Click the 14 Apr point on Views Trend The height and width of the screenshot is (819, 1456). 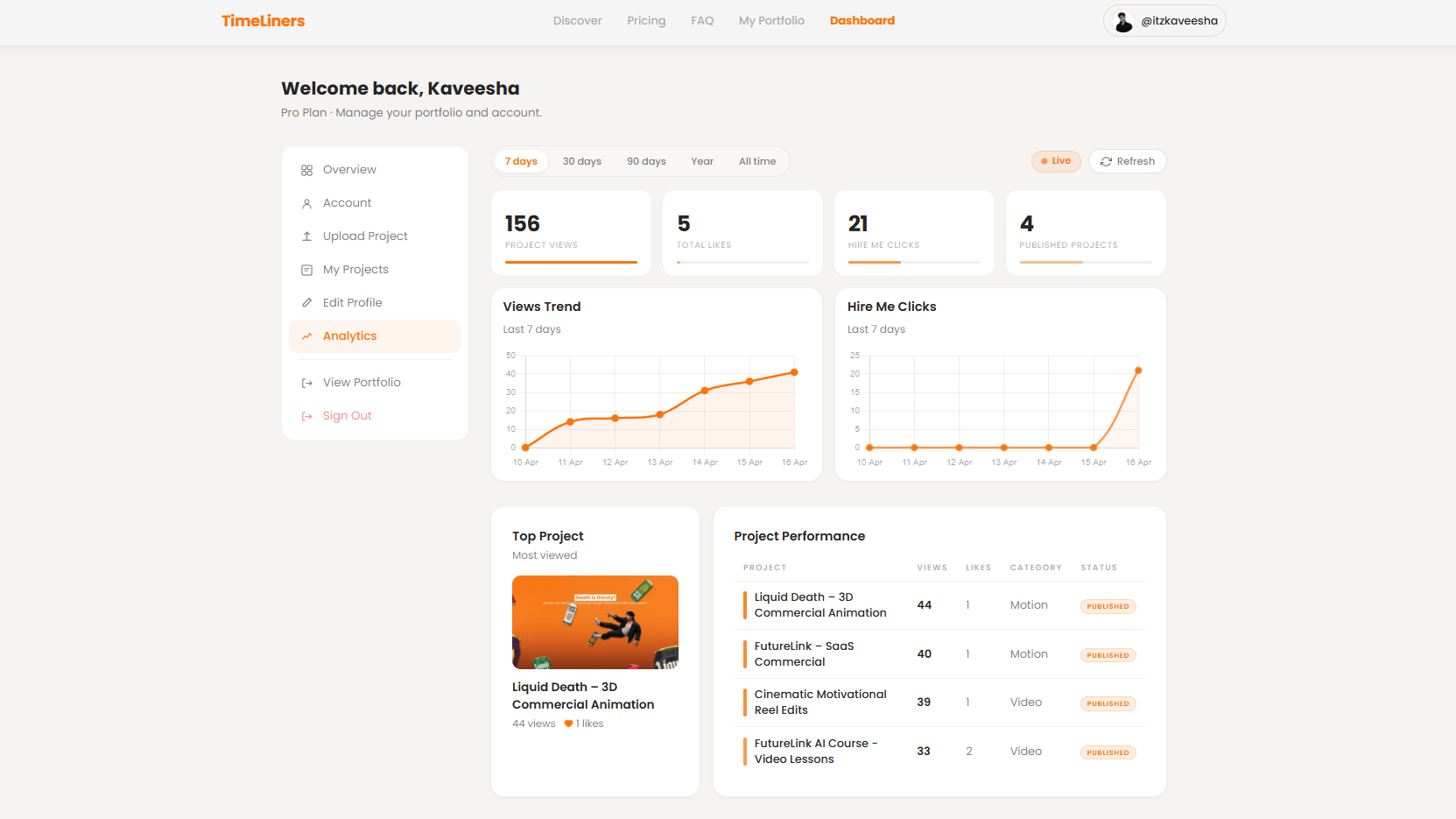705,391
